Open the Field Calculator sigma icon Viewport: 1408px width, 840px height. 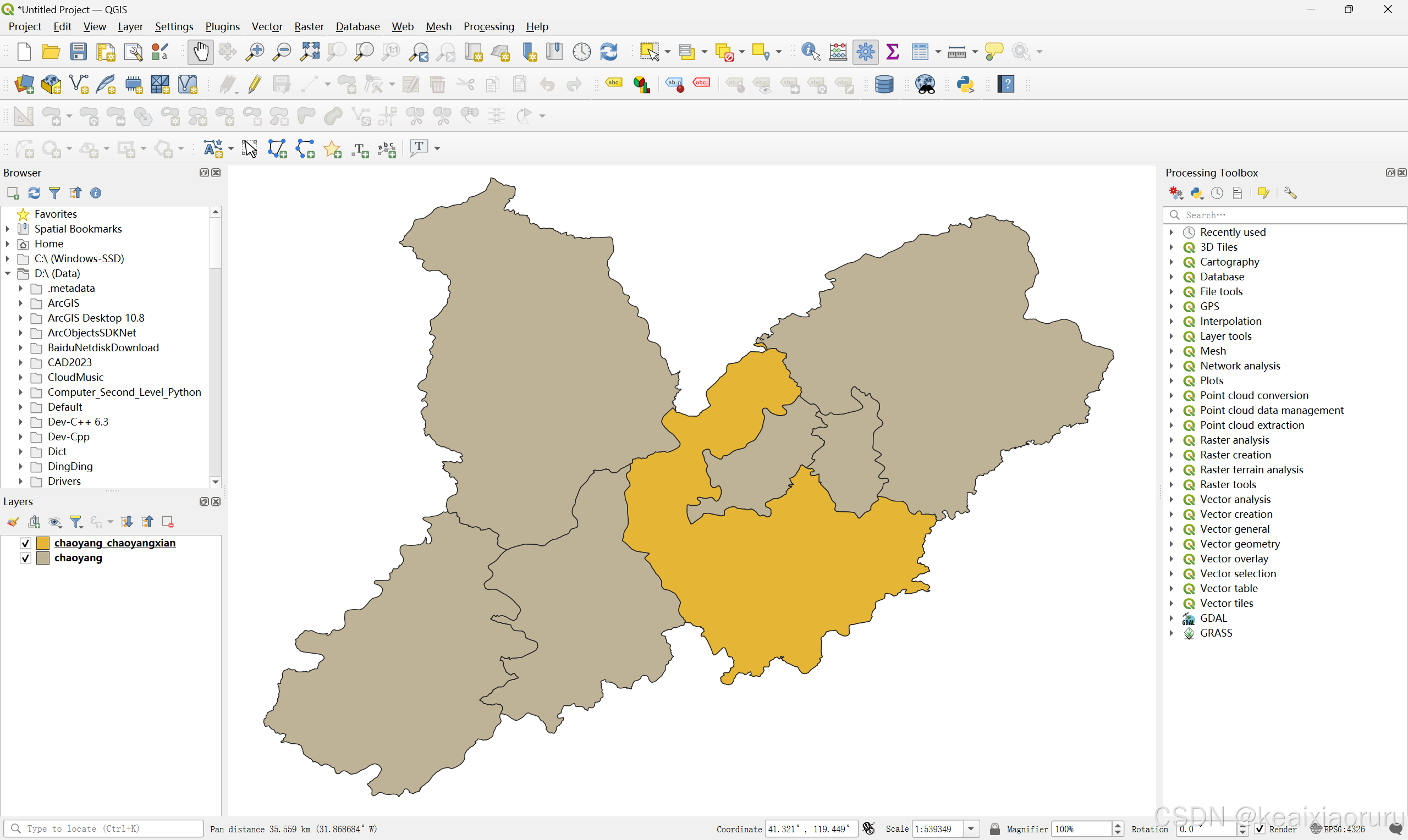[x=892, y=52]
